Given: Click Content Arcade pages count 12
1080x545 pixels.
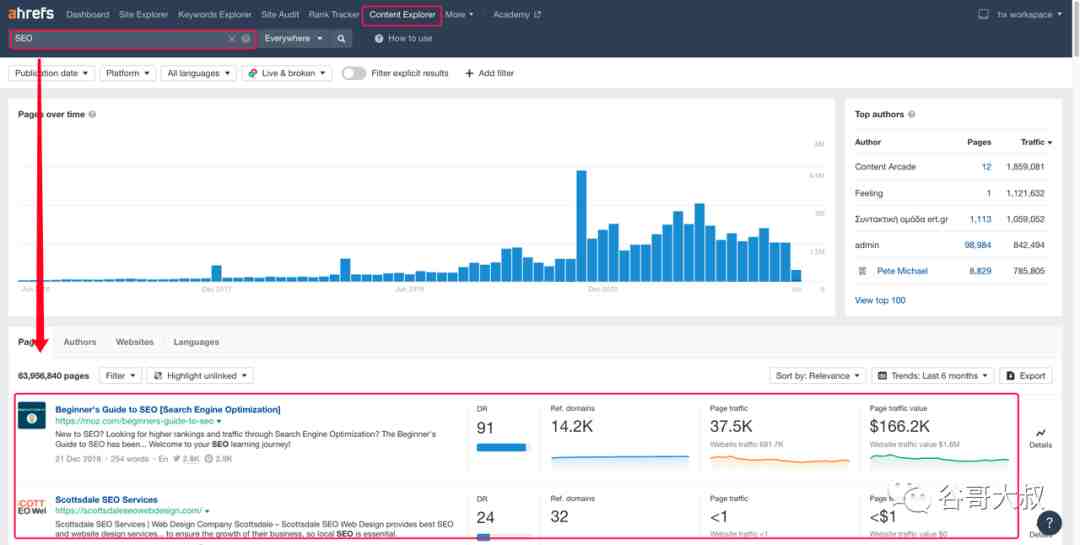Looking at the screenshot, I should click(986, 167).
